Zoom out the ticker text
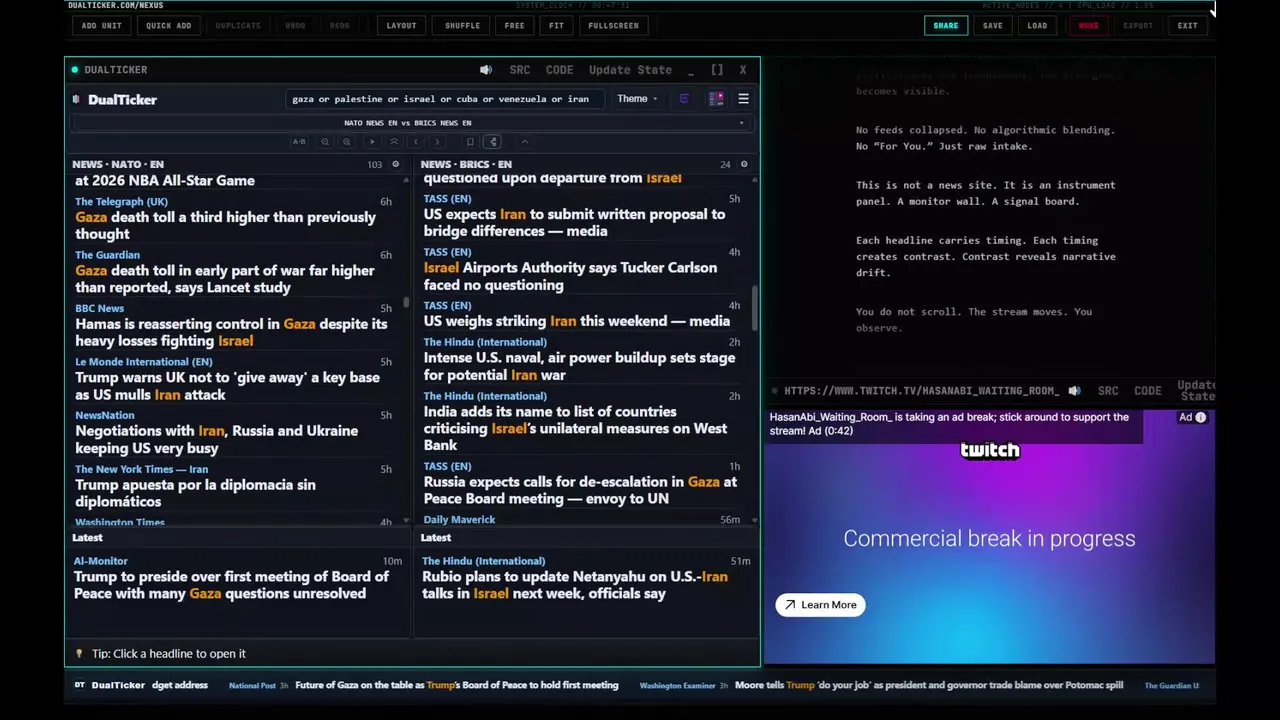The image size is (1280, 720). click(x=325, y=142)
